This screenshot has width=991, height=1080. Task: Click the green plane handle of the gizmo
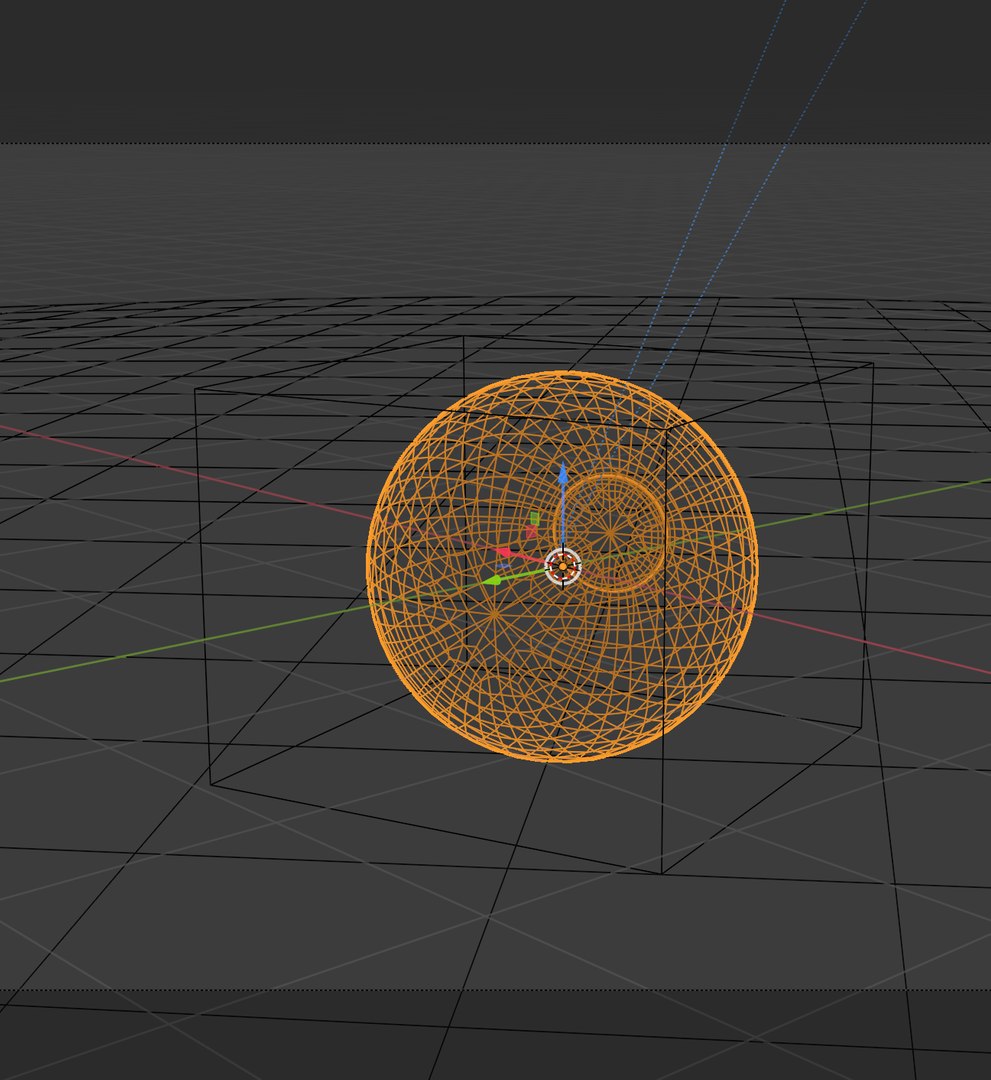pos(534,518)
